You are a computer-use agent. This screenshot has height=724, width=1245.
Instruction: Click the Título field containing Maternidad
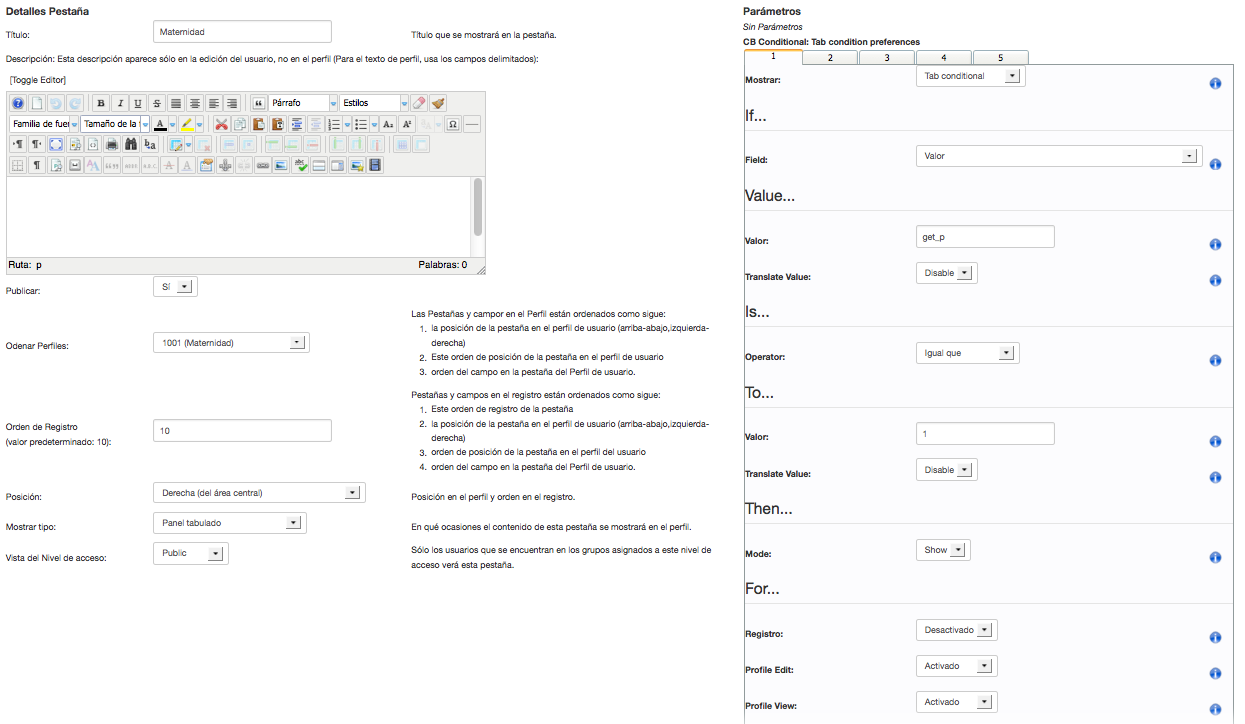[x=241, y=33]
